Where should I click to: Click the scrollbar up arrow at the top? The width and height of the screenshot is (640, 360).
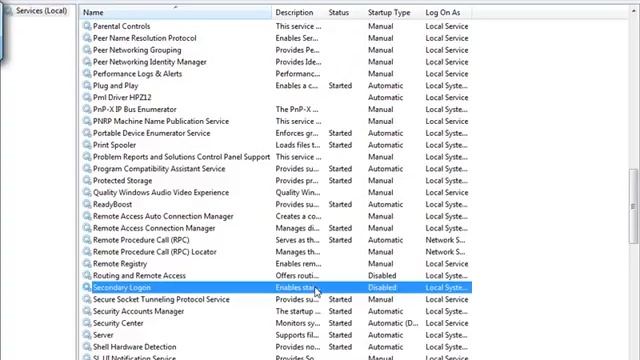tap(633, 11)
